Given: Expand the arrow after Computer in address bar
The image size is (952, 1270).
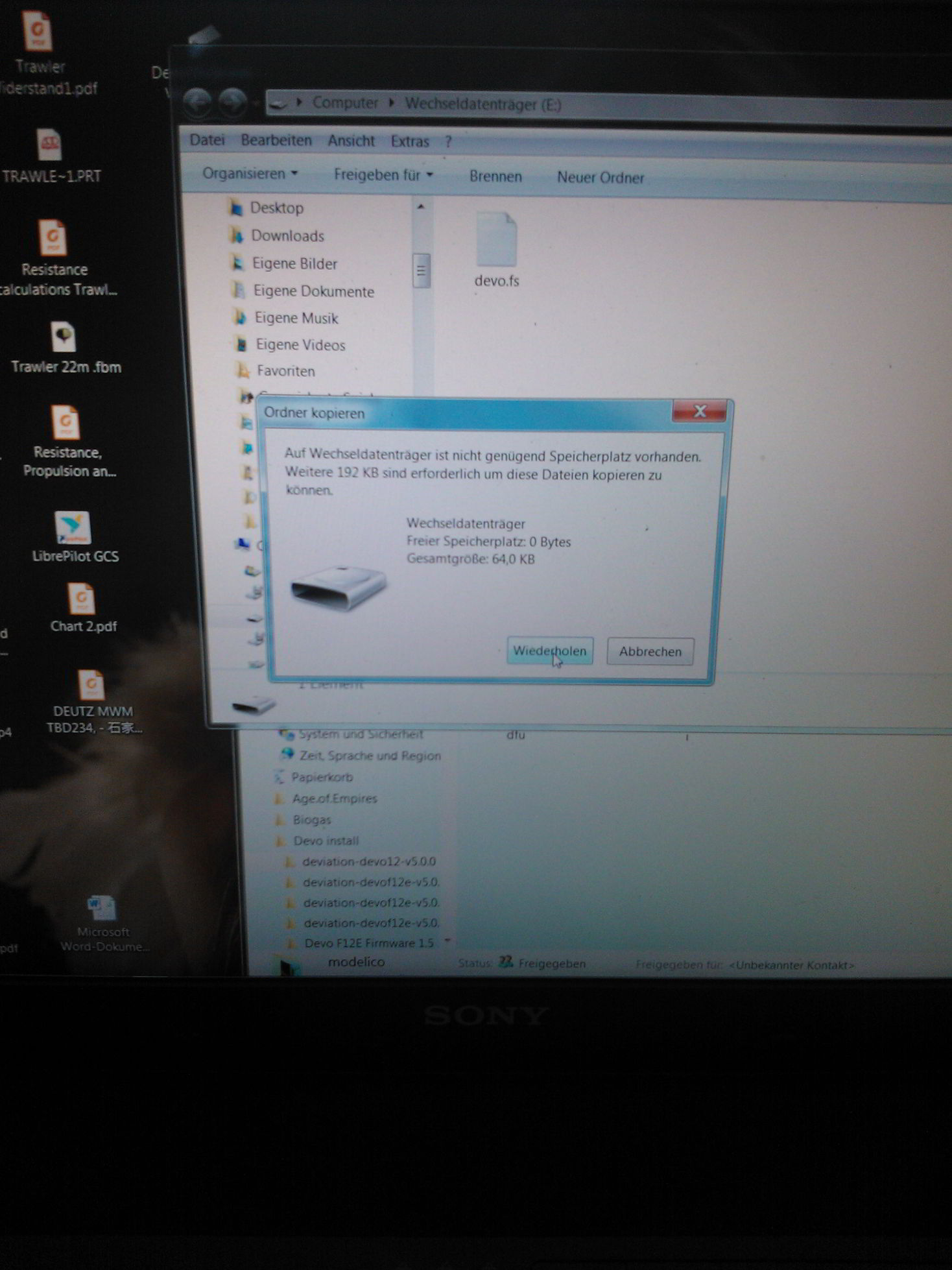Looking at the screenshot, I should point(392,103).
